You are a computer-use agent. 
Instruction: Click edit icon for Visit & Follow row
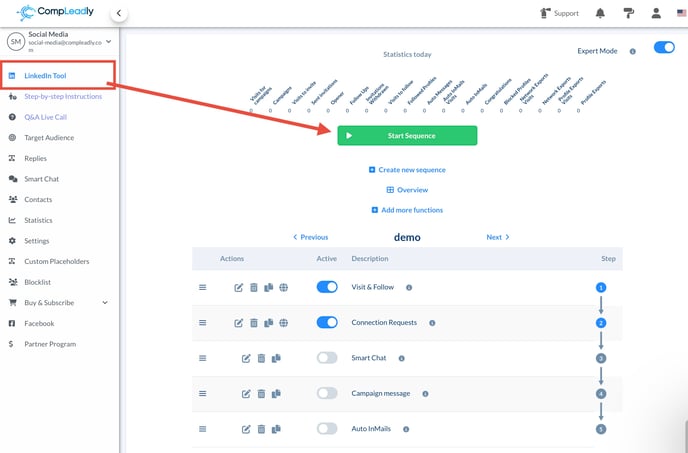pyautogui.click(x=238, y=287)
